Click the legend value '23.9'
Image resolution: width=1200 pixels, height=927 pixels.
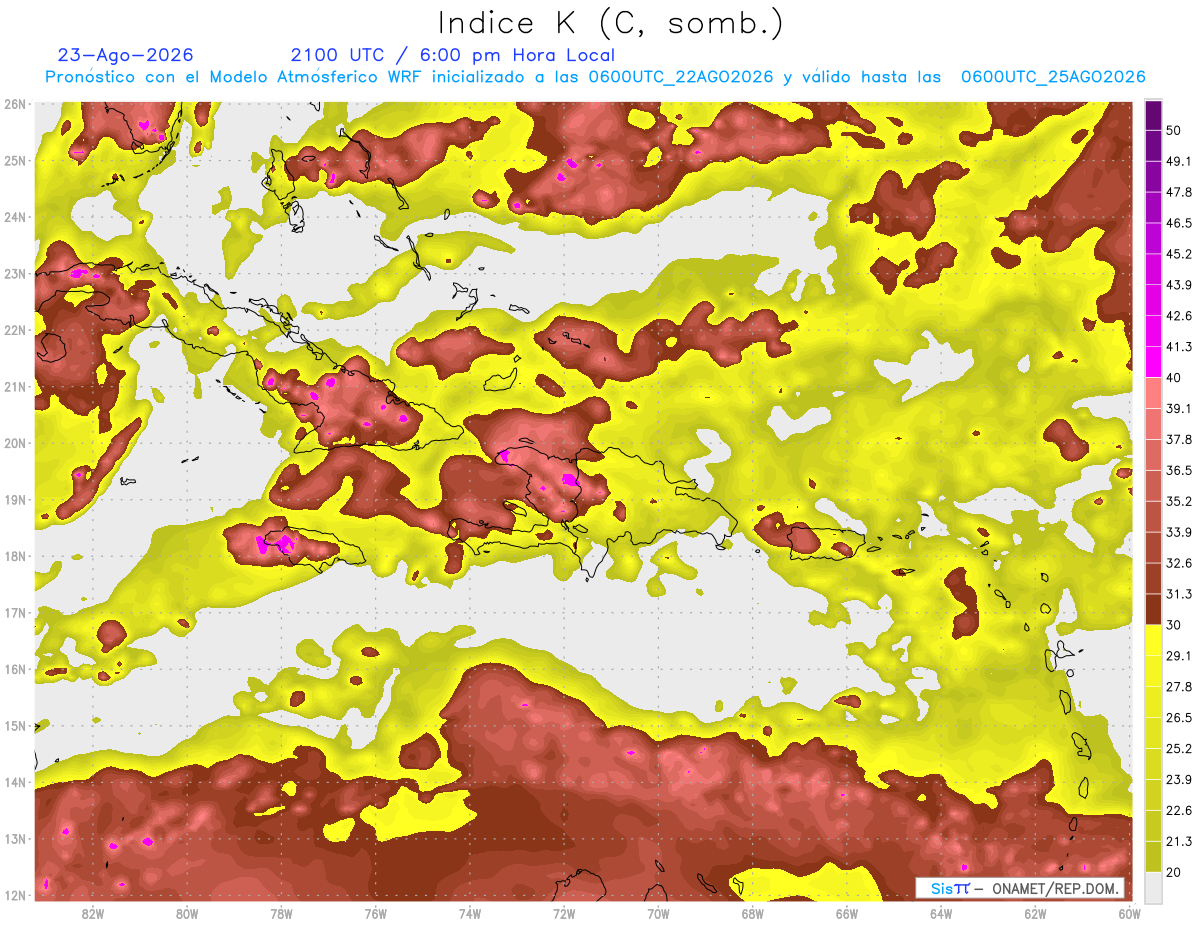point(1179,779)
